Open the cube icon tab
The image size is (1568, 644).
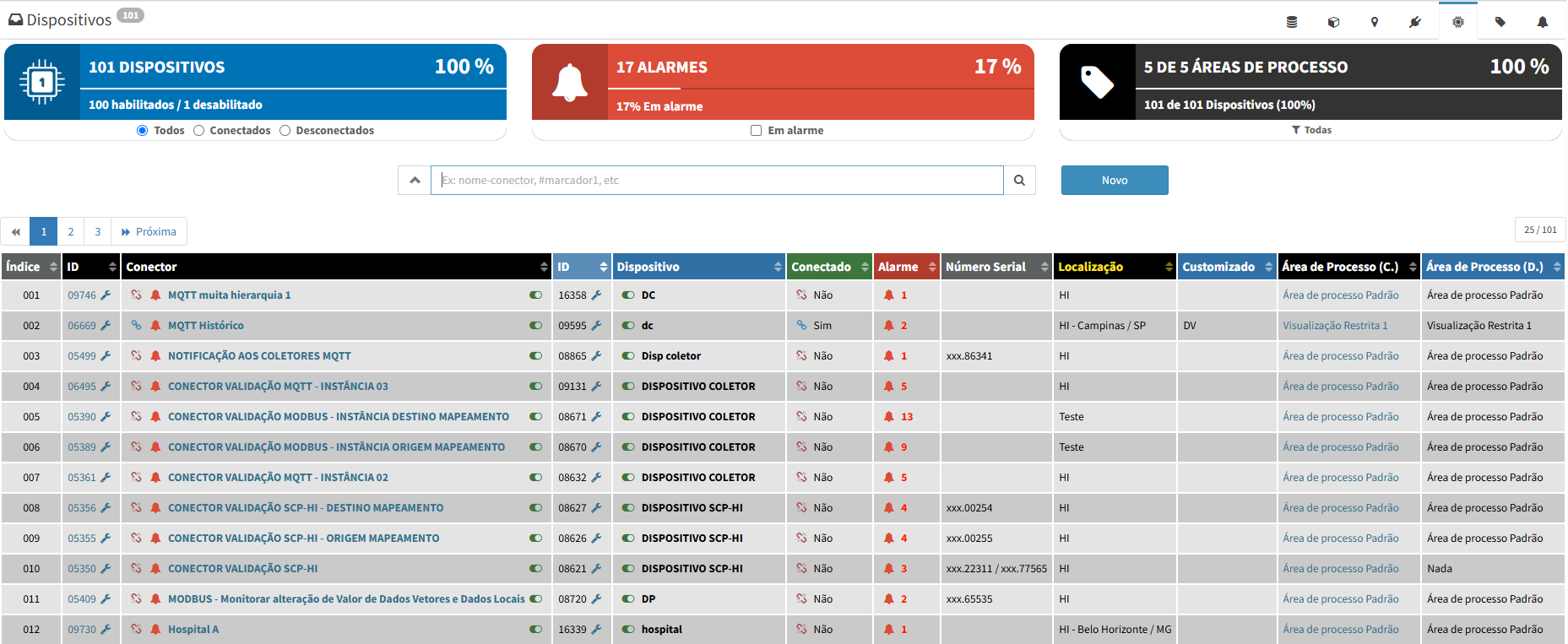coord(1333,22)
